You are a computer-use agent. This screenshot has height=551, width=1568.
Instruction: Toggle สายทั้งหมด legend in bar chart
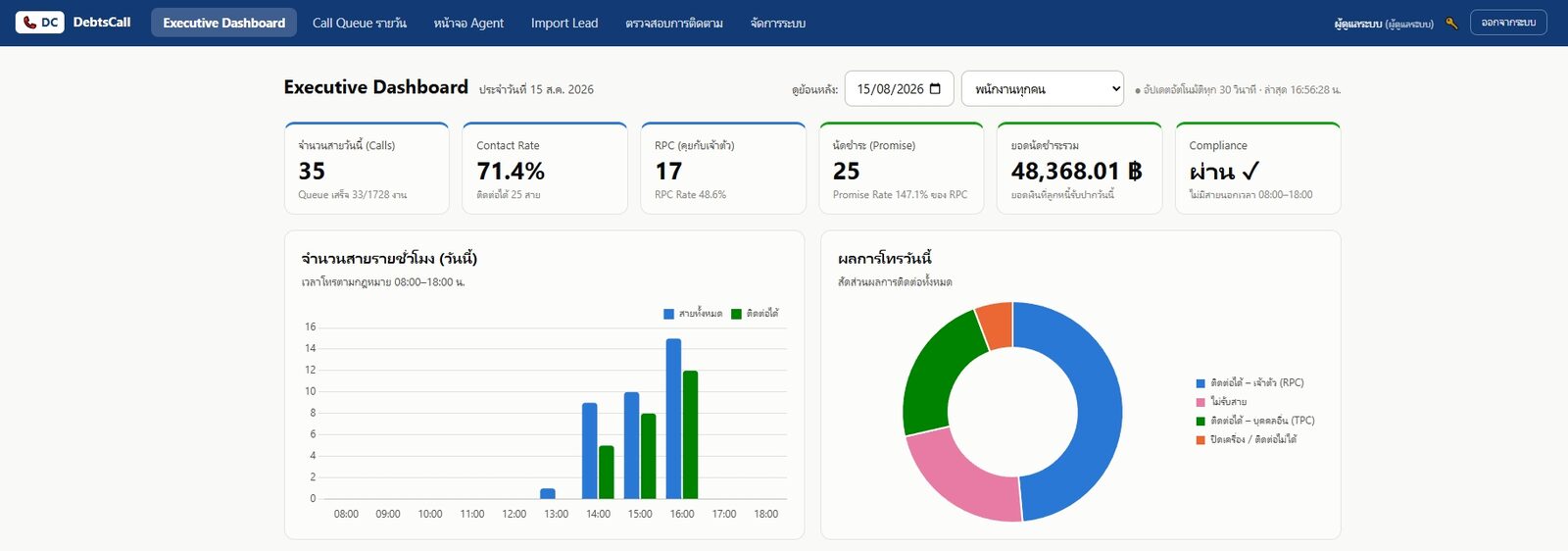pos(693,314)
